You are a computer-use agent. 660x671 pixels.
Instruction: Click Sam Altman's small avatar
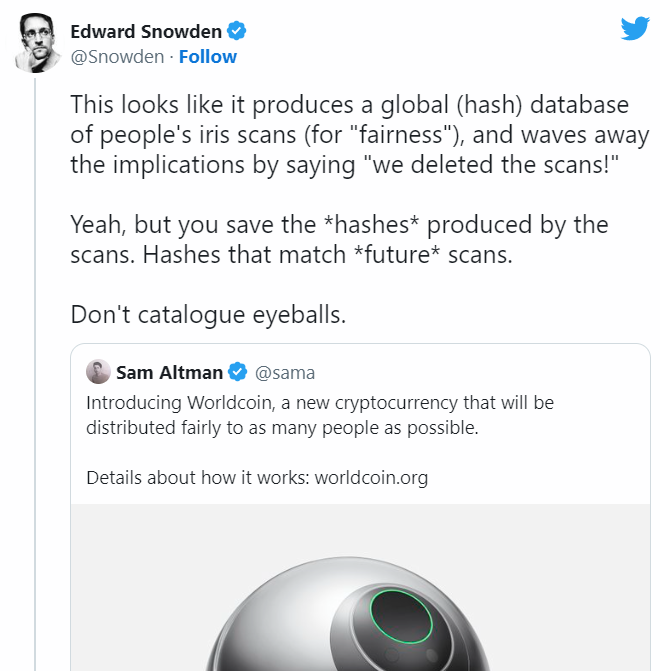(x=98, y=372)
